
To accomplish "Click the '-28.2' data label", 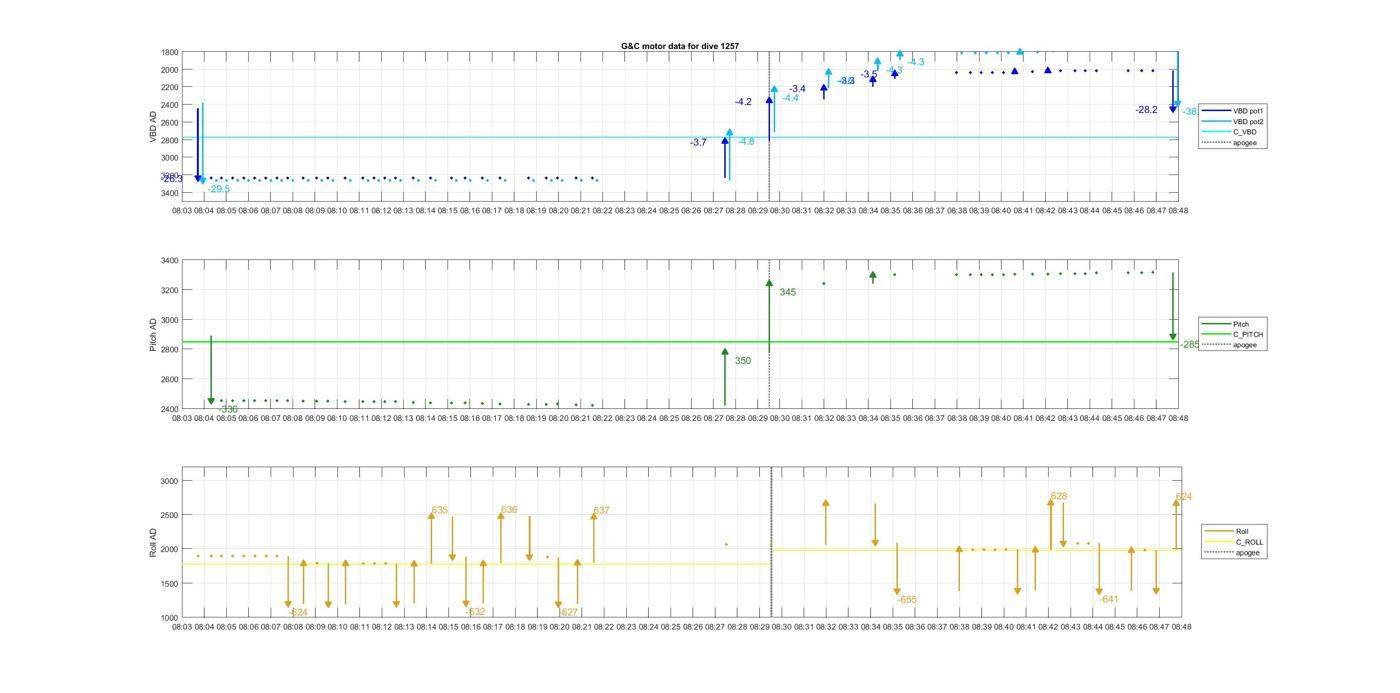I will 1146,110.
